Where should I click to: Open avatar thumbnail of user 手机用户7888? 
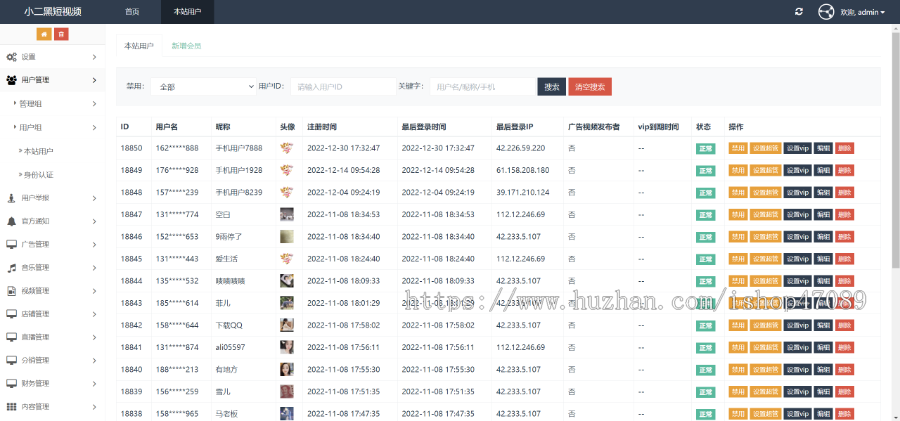[x=287, y=148]
